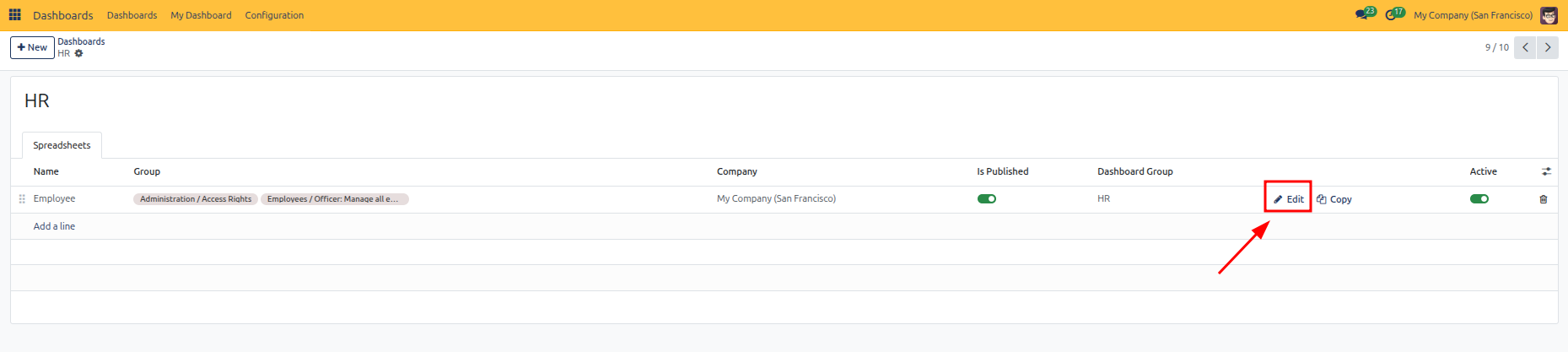Viewport: 1568px width, 352px height.
Task: Click the HR dashboard group cell
Action: click(1104, 198)
